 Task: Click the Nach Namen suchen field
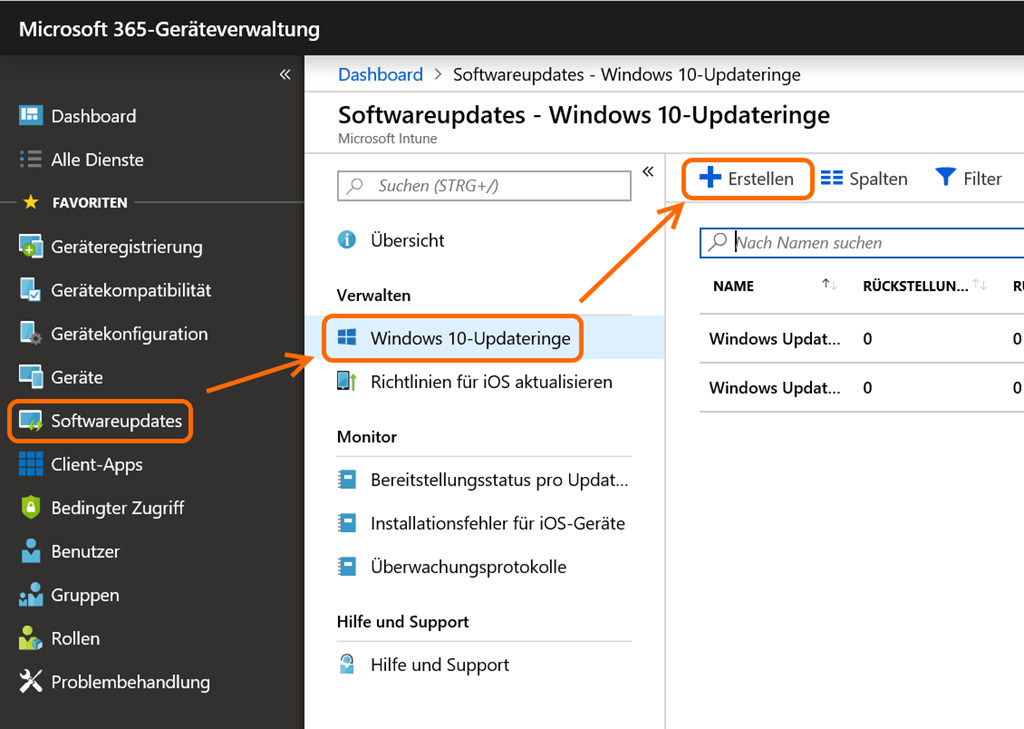click(870, 243)
